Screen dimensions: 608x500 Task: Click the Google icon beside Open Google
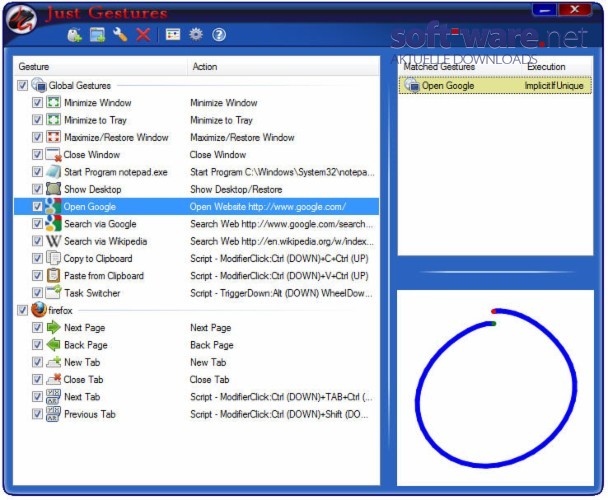53,206
